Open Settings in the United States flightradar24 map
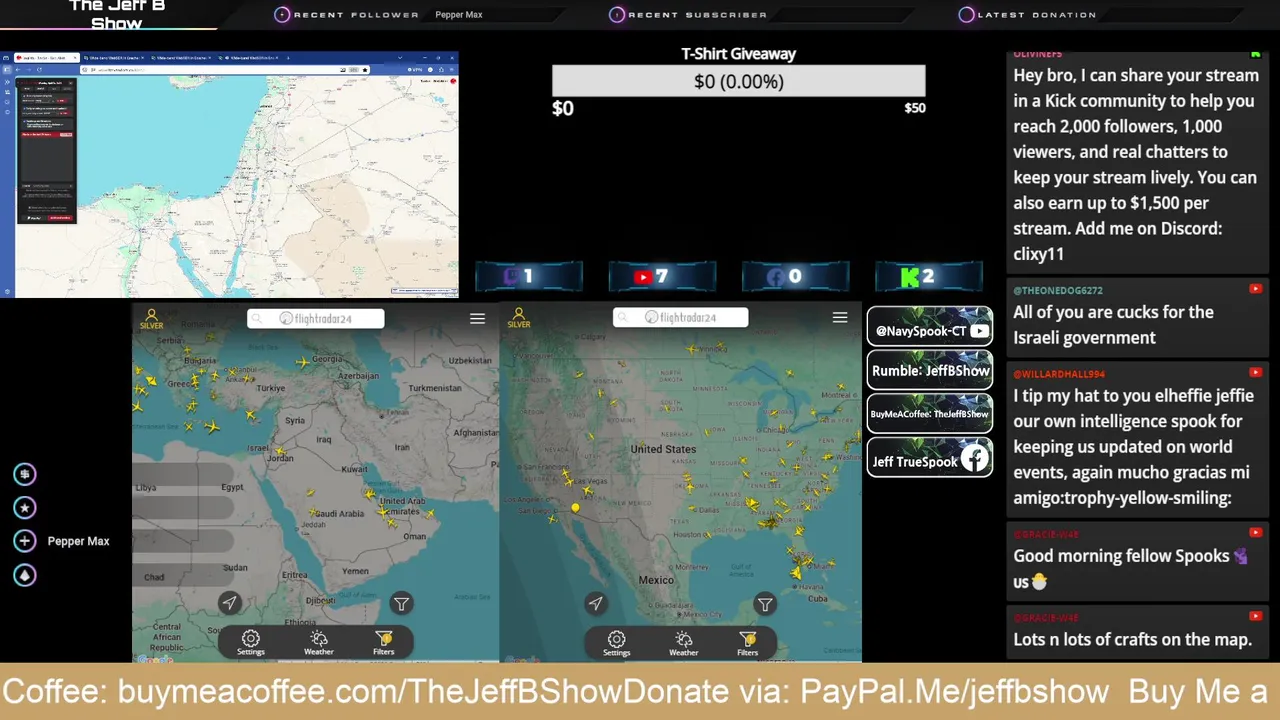The image size is (1280, 720). click(x=617, y=642)
